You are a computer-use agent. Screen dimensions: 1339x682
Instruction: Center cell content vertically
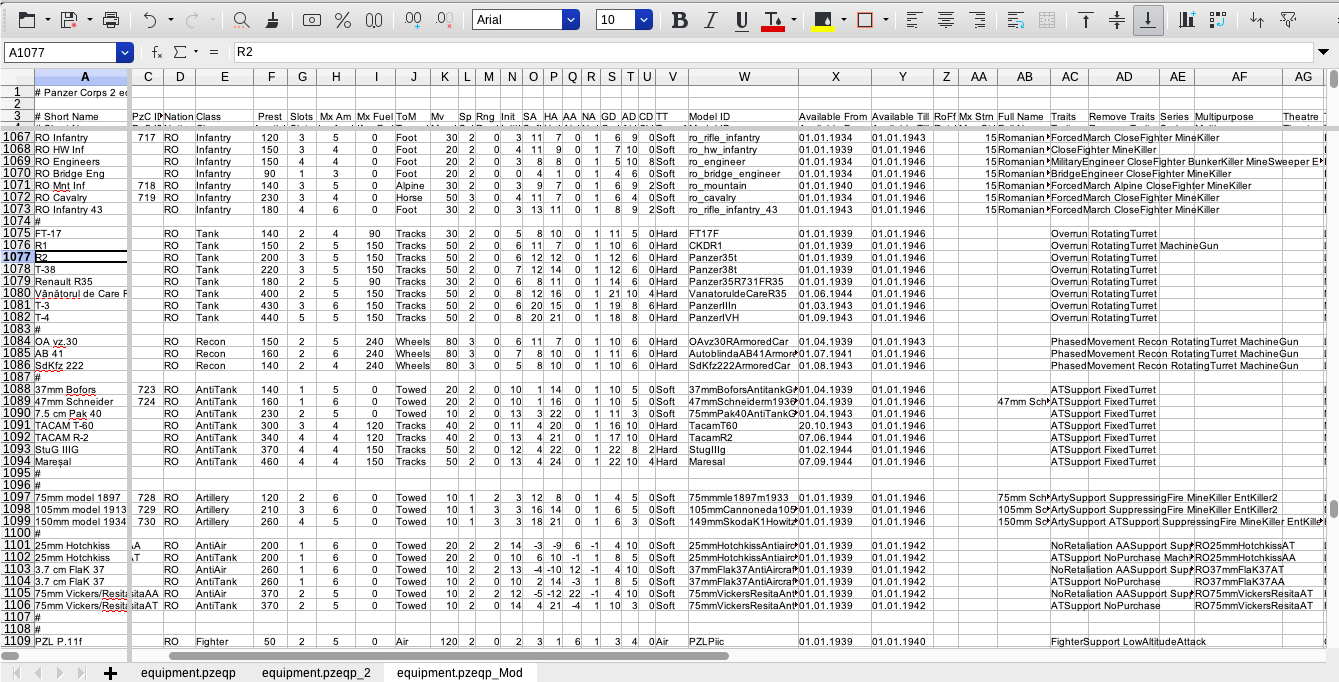click(x=1116, y=20)
